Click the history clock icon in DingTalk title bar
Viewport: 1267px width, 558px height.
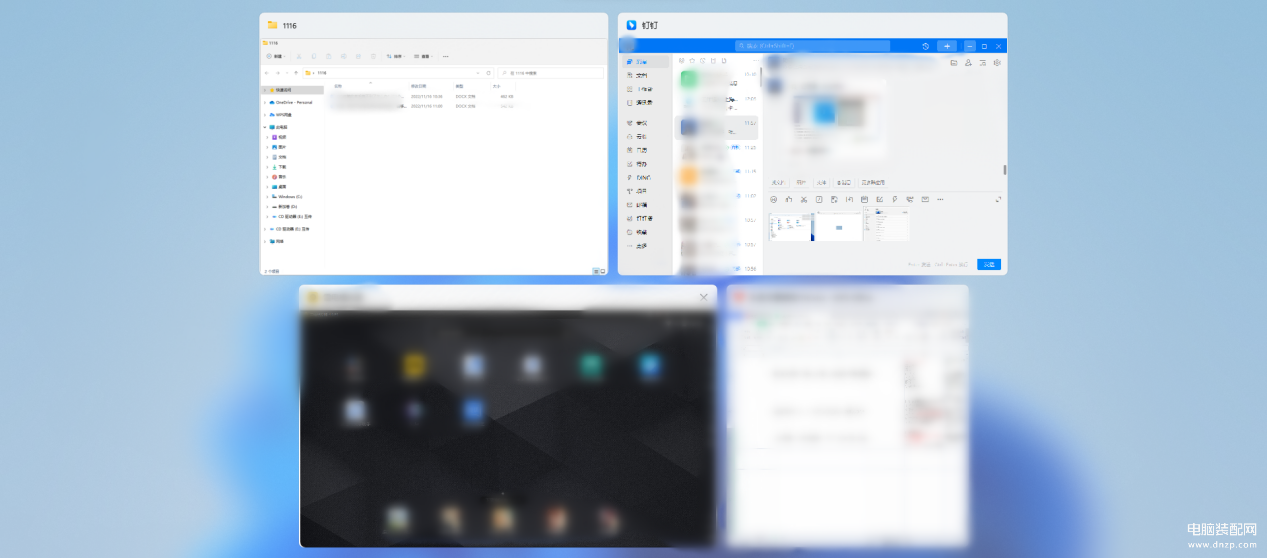(x=925, y=46)
